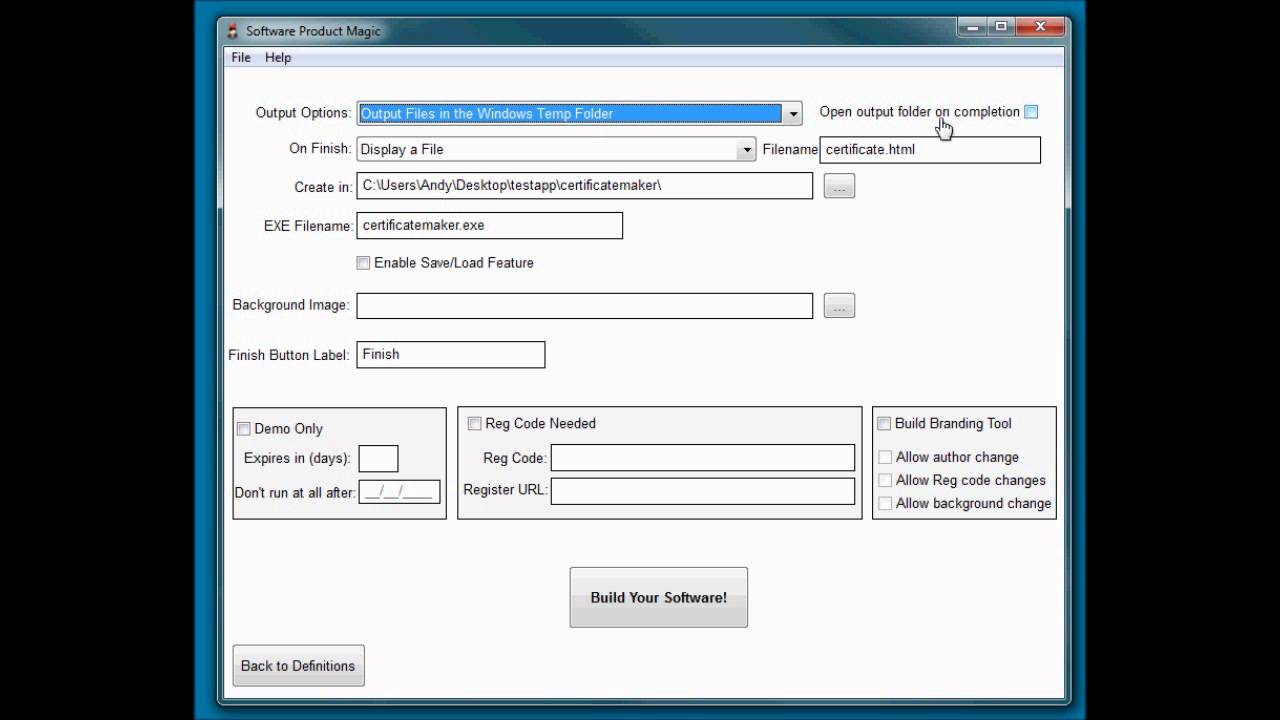This screenshot has width=1280, height=720.
Task: Click the Expires in (days) field
Action: tap(378, 459)
